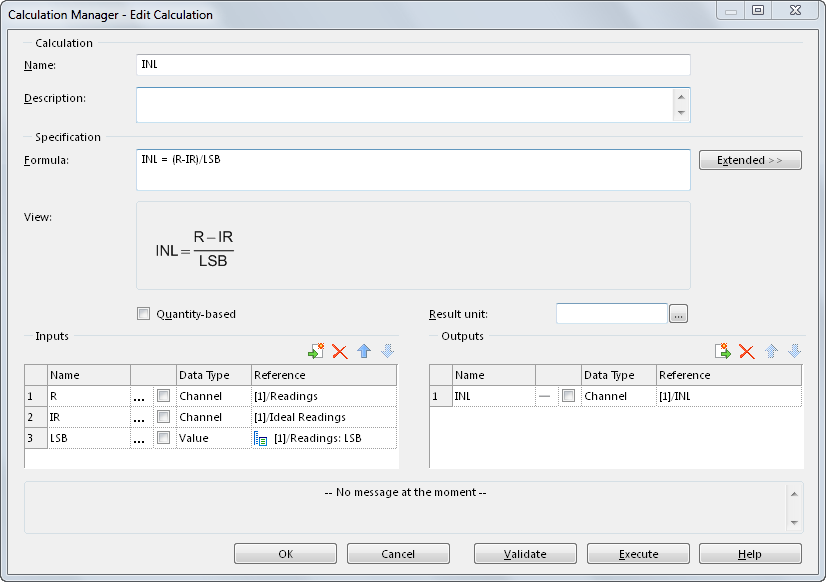The width and height of the screenshot is (826, 582).
Task: Enable the Quantity-based checkbox
Action: [143, 314]
